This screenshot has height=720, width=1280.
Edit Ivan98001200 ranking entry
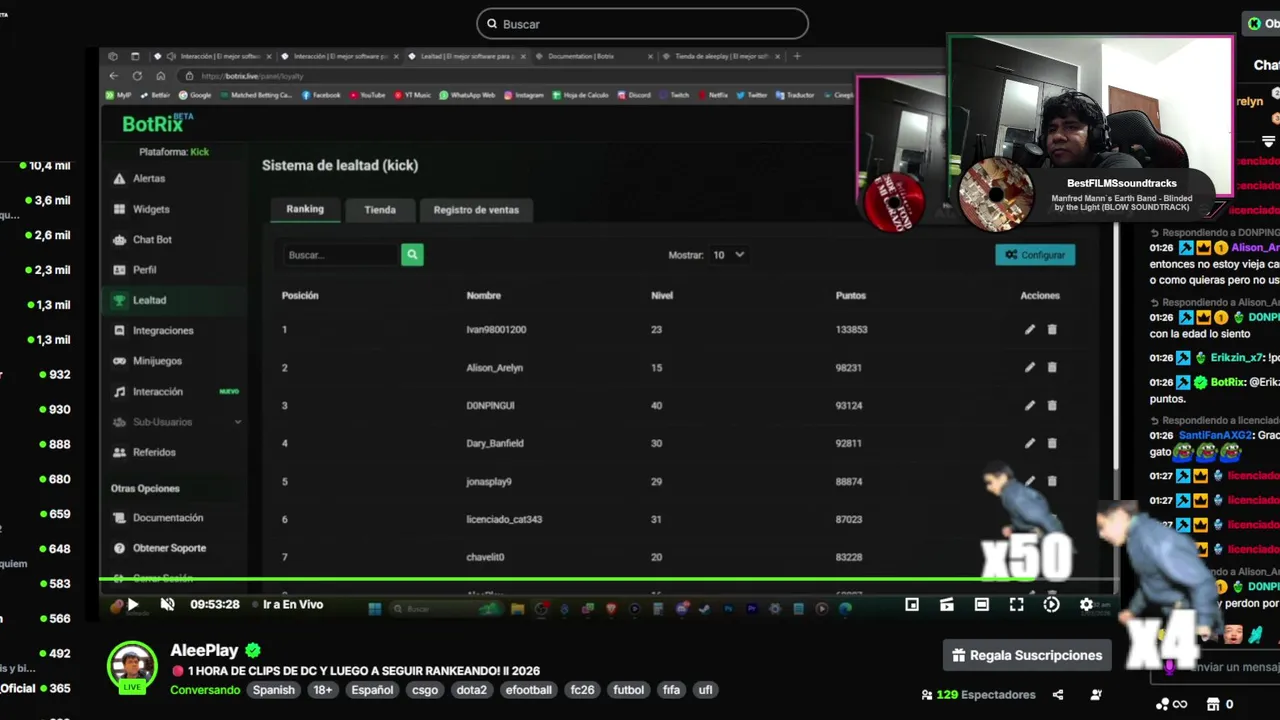1030,329
